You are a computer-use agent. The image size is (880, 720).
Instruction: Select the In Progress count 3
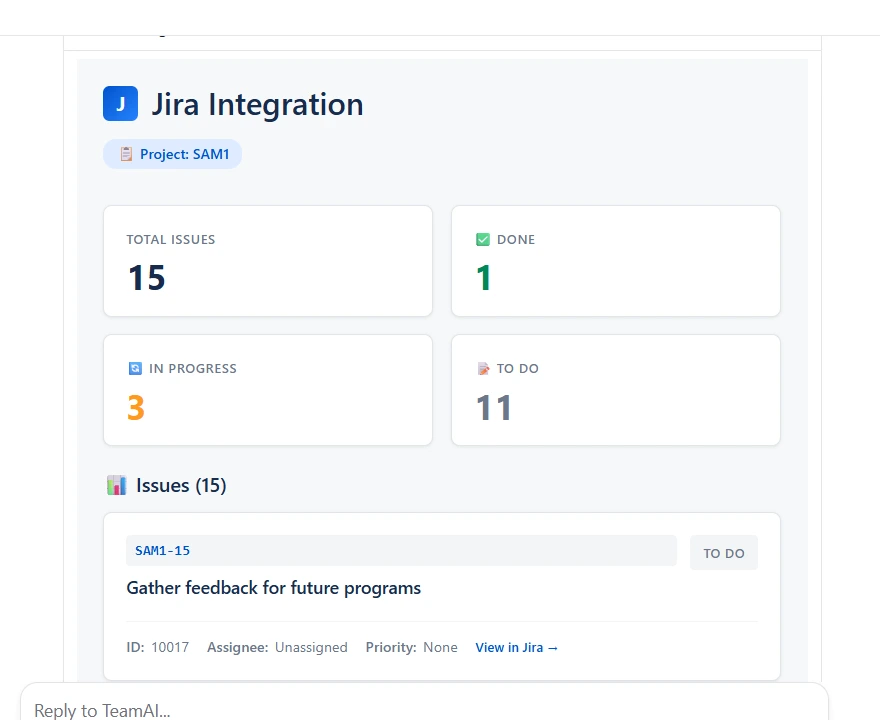coord(136,407)
